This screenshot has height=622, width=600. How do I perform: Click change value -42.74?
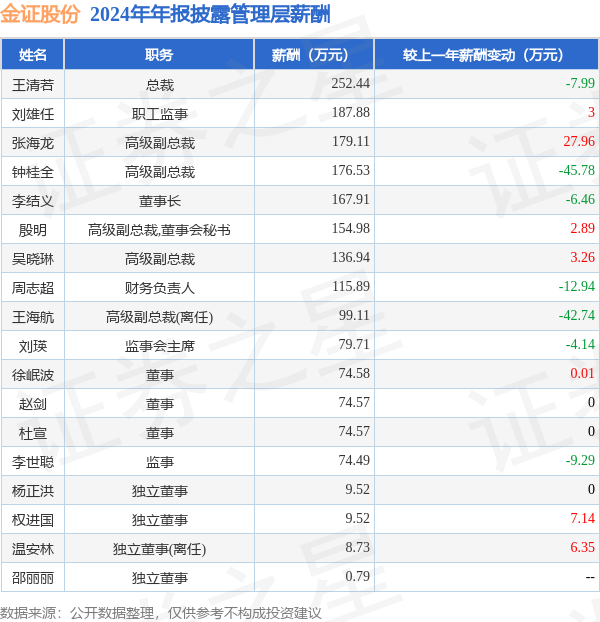[x=577, y=315]
